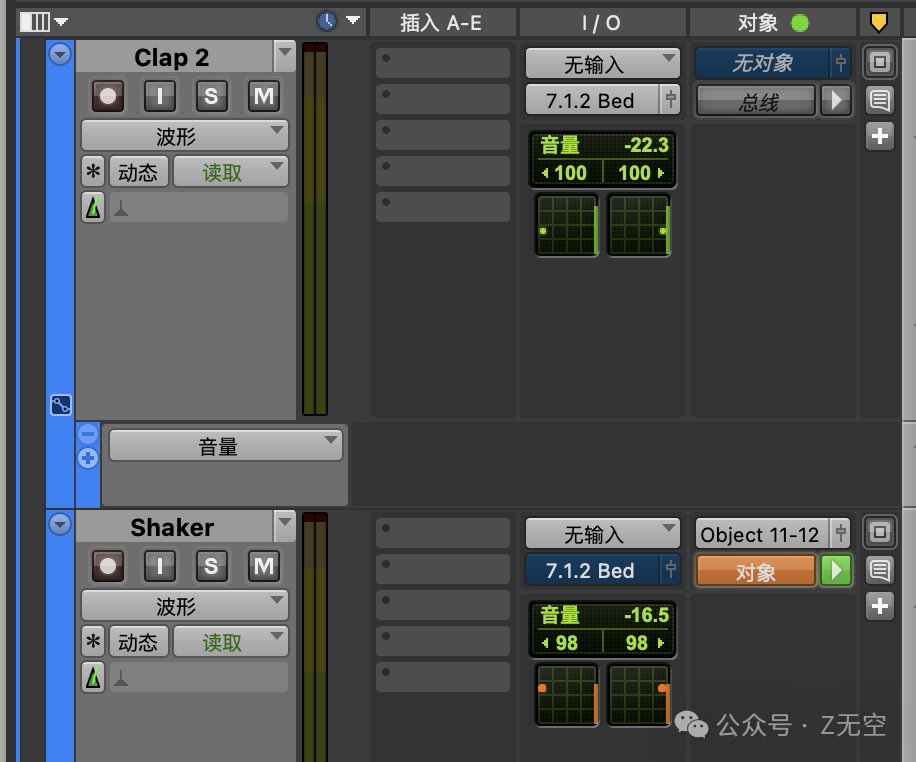Viewport: 916px width, 762px height.
Task: Click the green play arrow beside Shaker 对象 button
Action: point(836,571)
